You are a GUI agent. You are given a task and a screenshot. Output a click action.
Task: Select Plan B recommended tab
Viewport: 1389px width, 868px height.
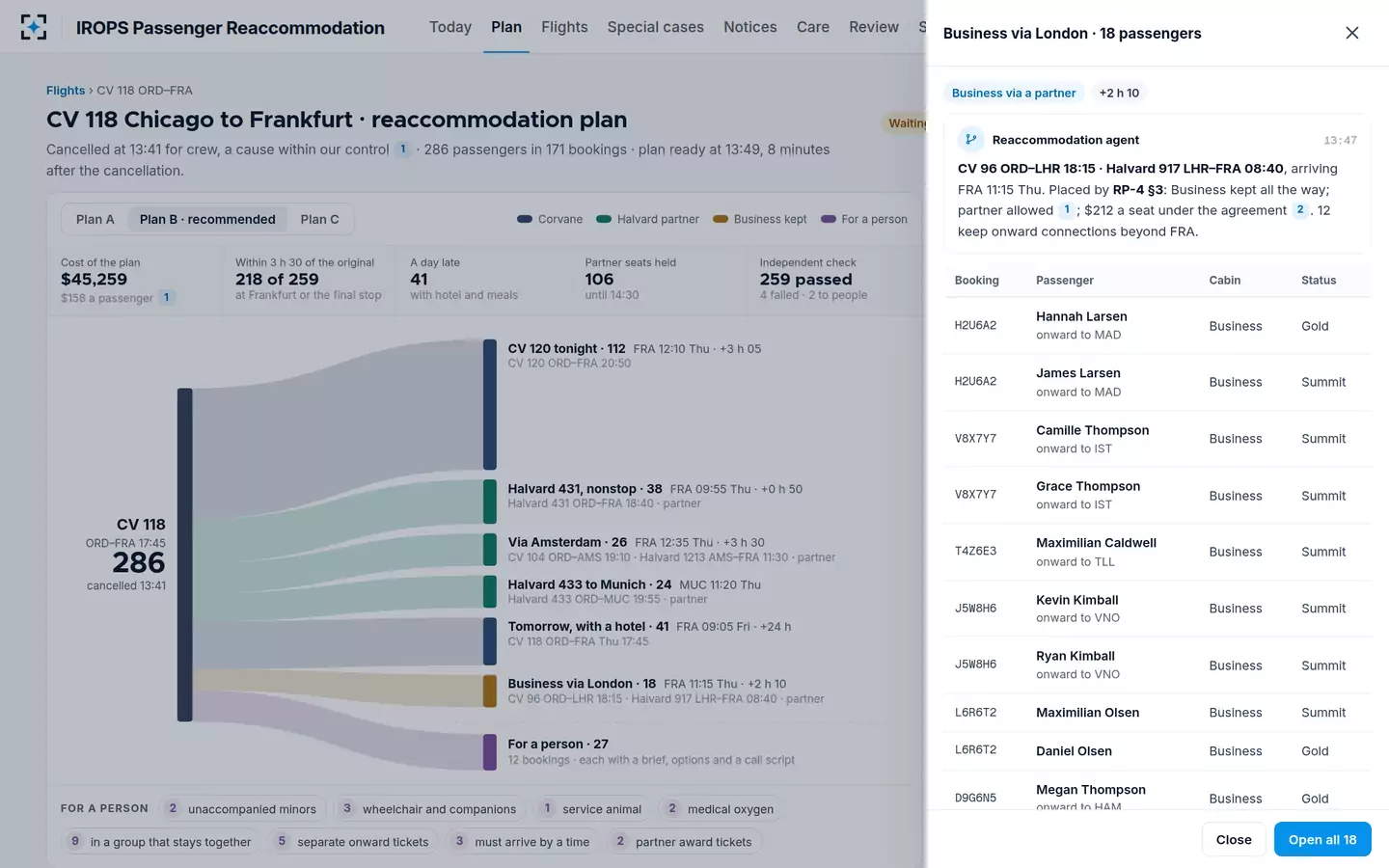(207, 219)
